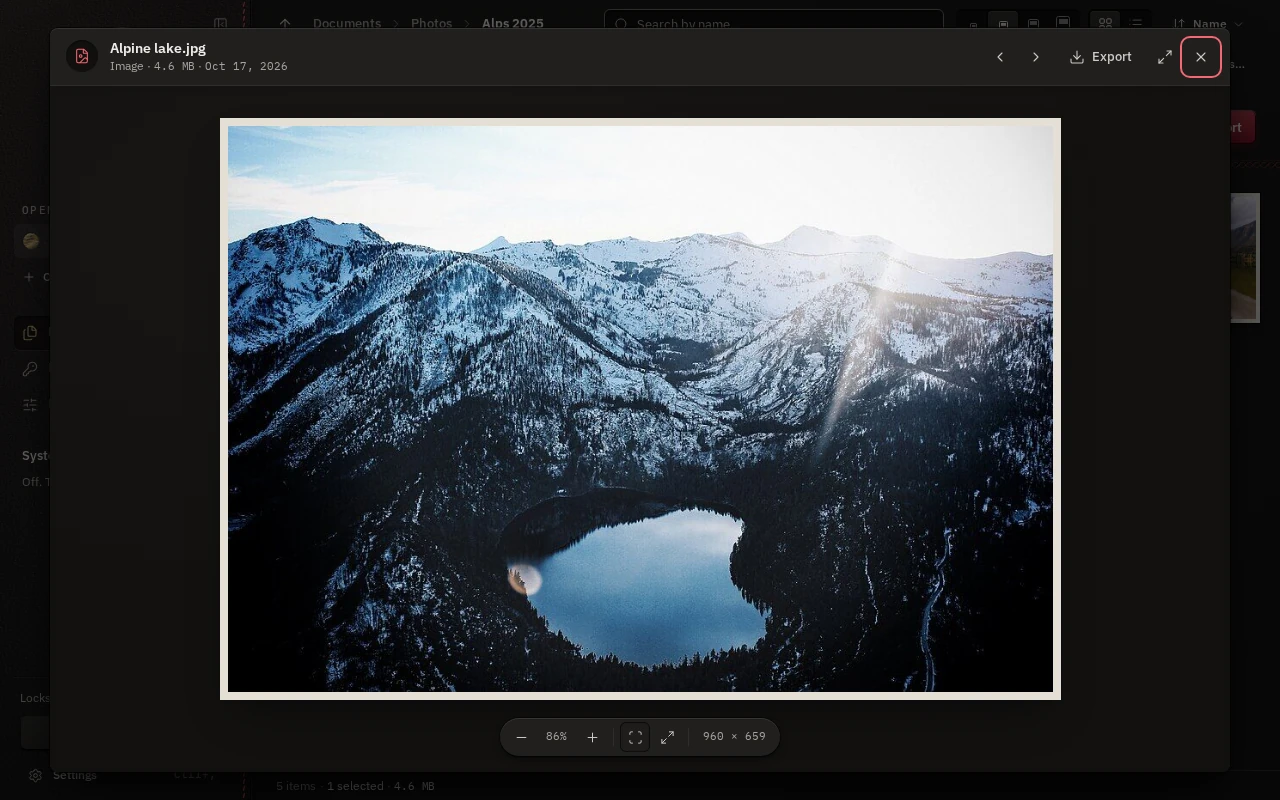Image resolution: width=1280 pixels, height=800 pixels.
Task: Toggle fit-to-screen in the zoom toolbar
Action: 635,737
